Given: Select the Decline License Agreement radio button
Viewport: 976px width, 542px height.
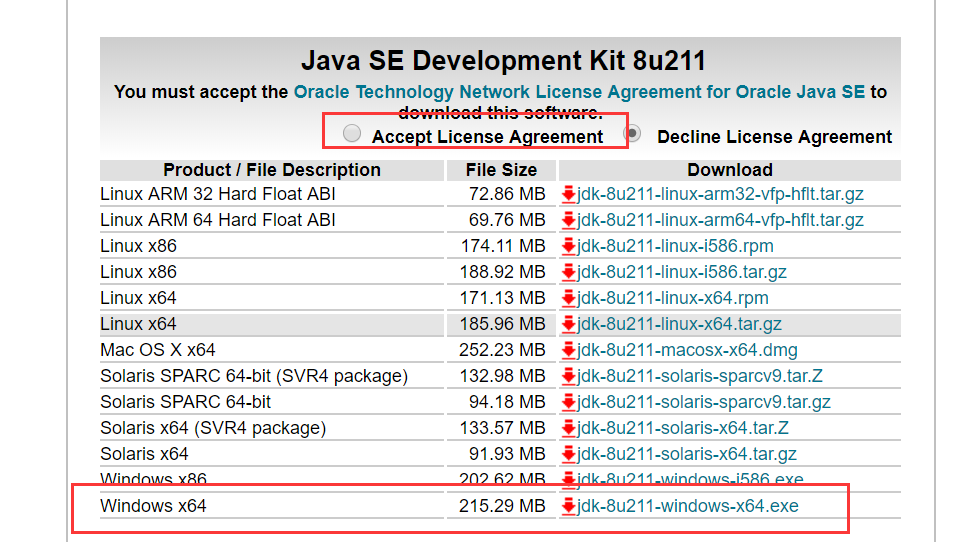Looking at the screenshot, I should coord(632,133).
